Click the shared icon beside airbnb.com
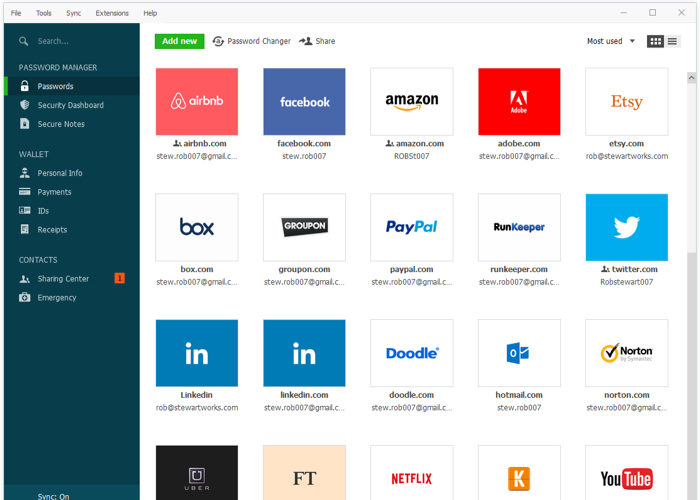 pyautogui.click(x=177, y=143)
